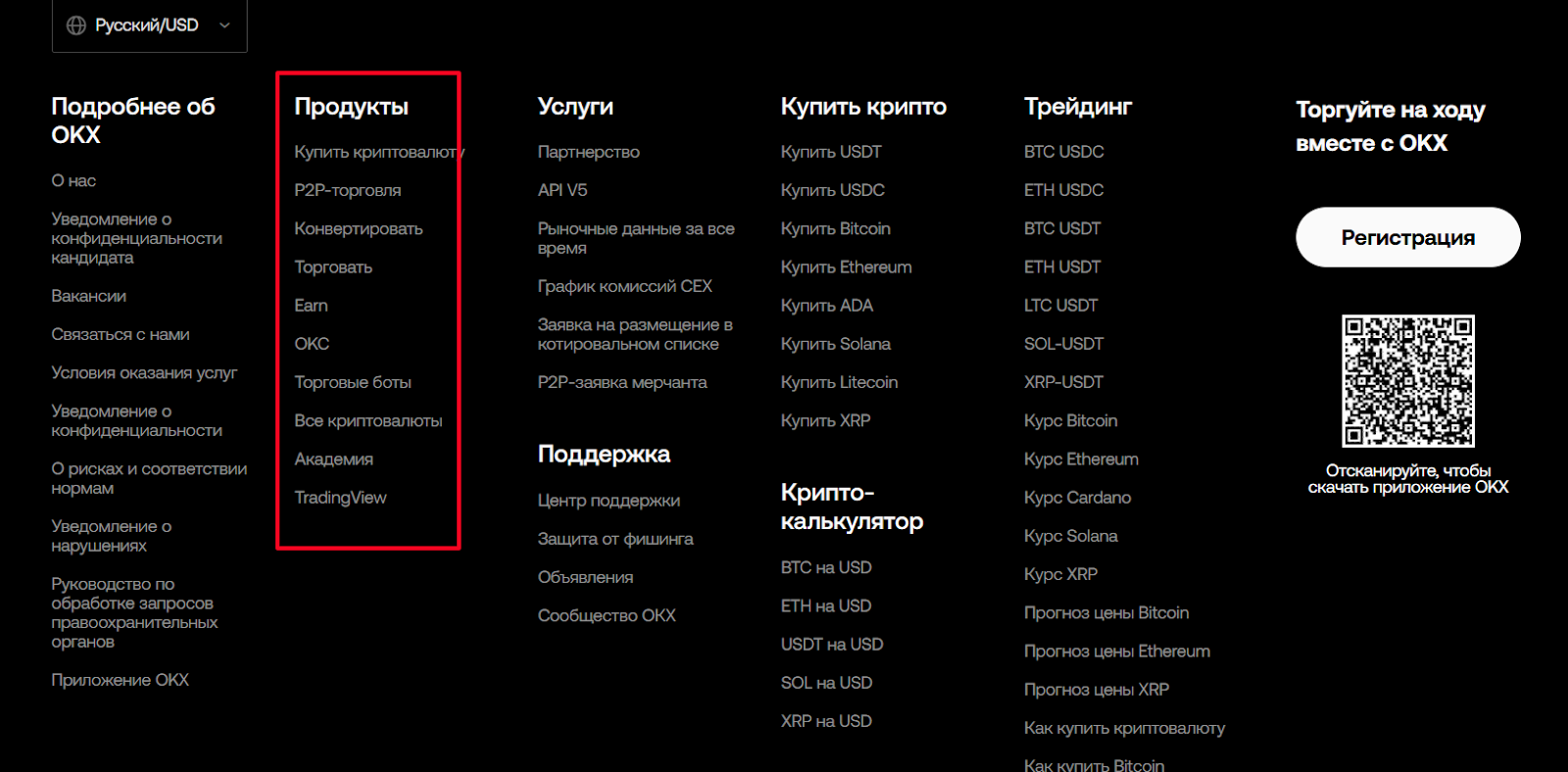The image size is (1568, 772).
Task: Open ETH на USD calculator link
Action: click(826, 605)
